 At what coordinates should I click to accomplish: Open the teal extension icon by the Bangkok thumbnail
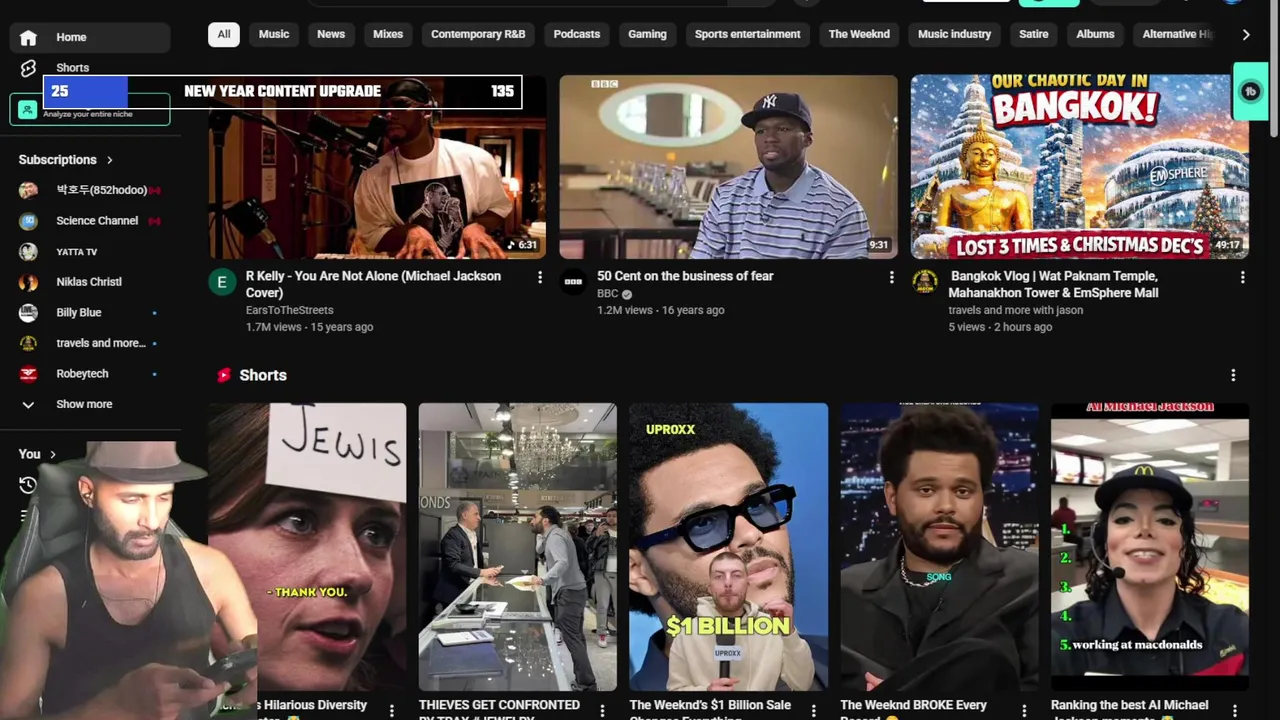coord(1250,91)
